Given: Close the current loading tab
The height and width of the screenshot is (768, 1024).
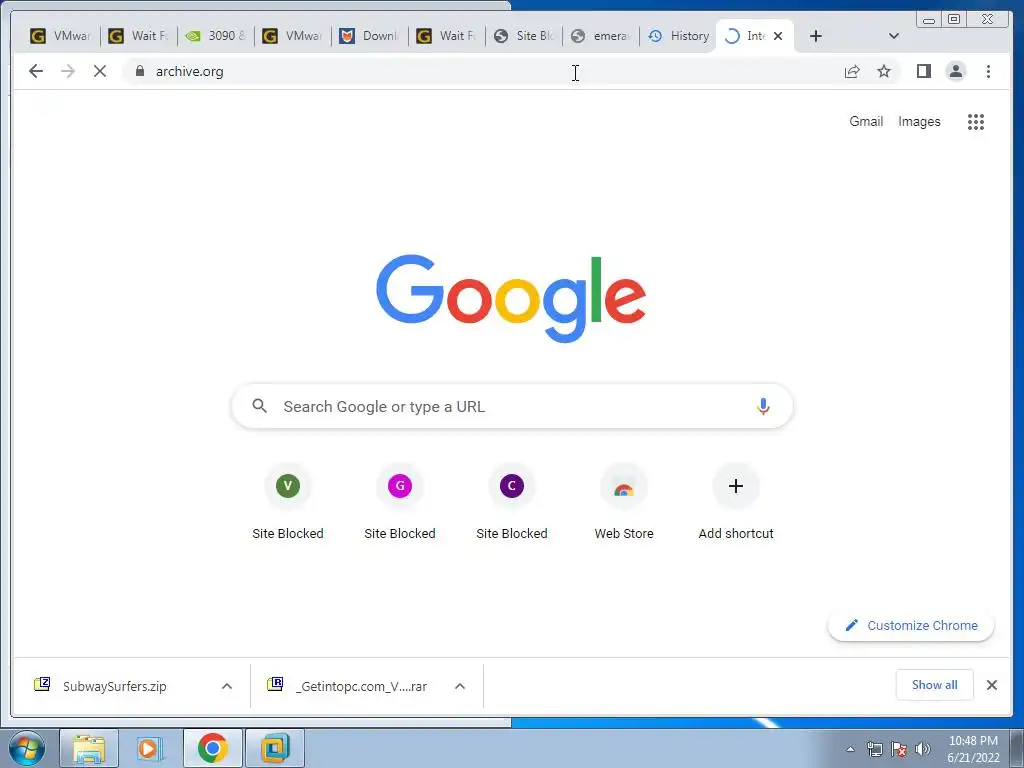Looking at the screenshot, I should (778, 36).
